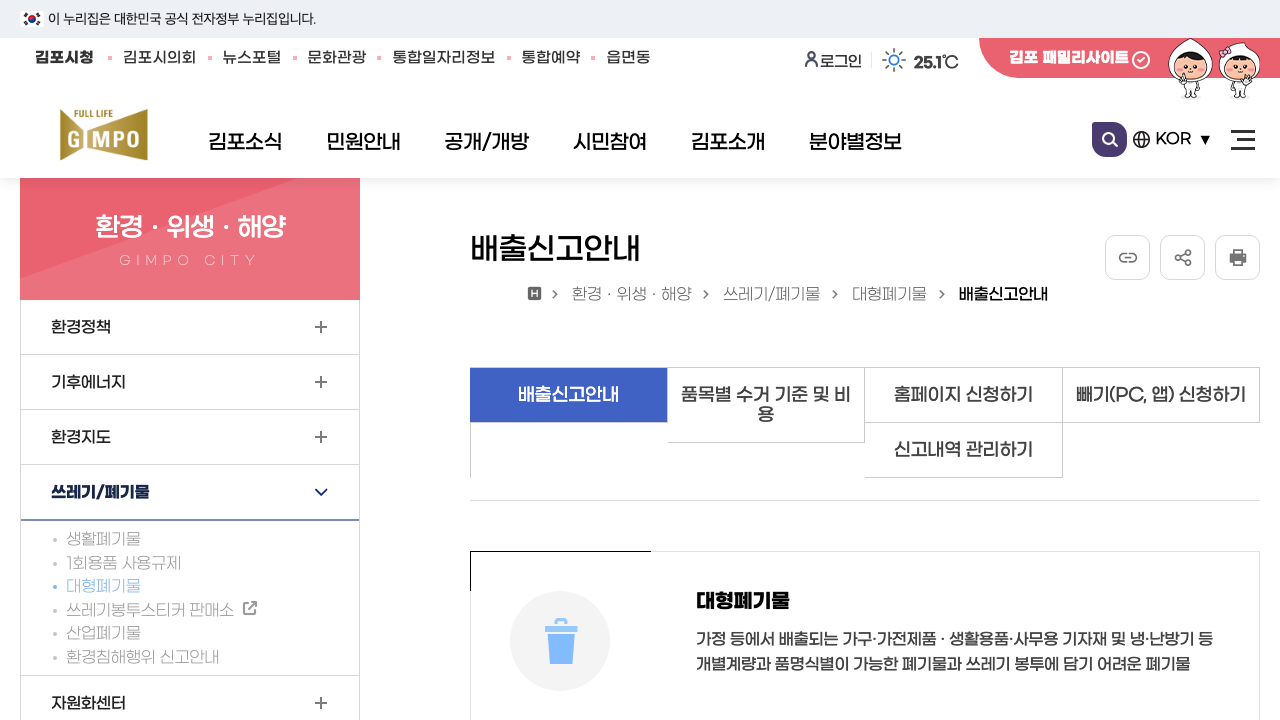Click the Gimpo Full Life logo

(x=104, y=134)
